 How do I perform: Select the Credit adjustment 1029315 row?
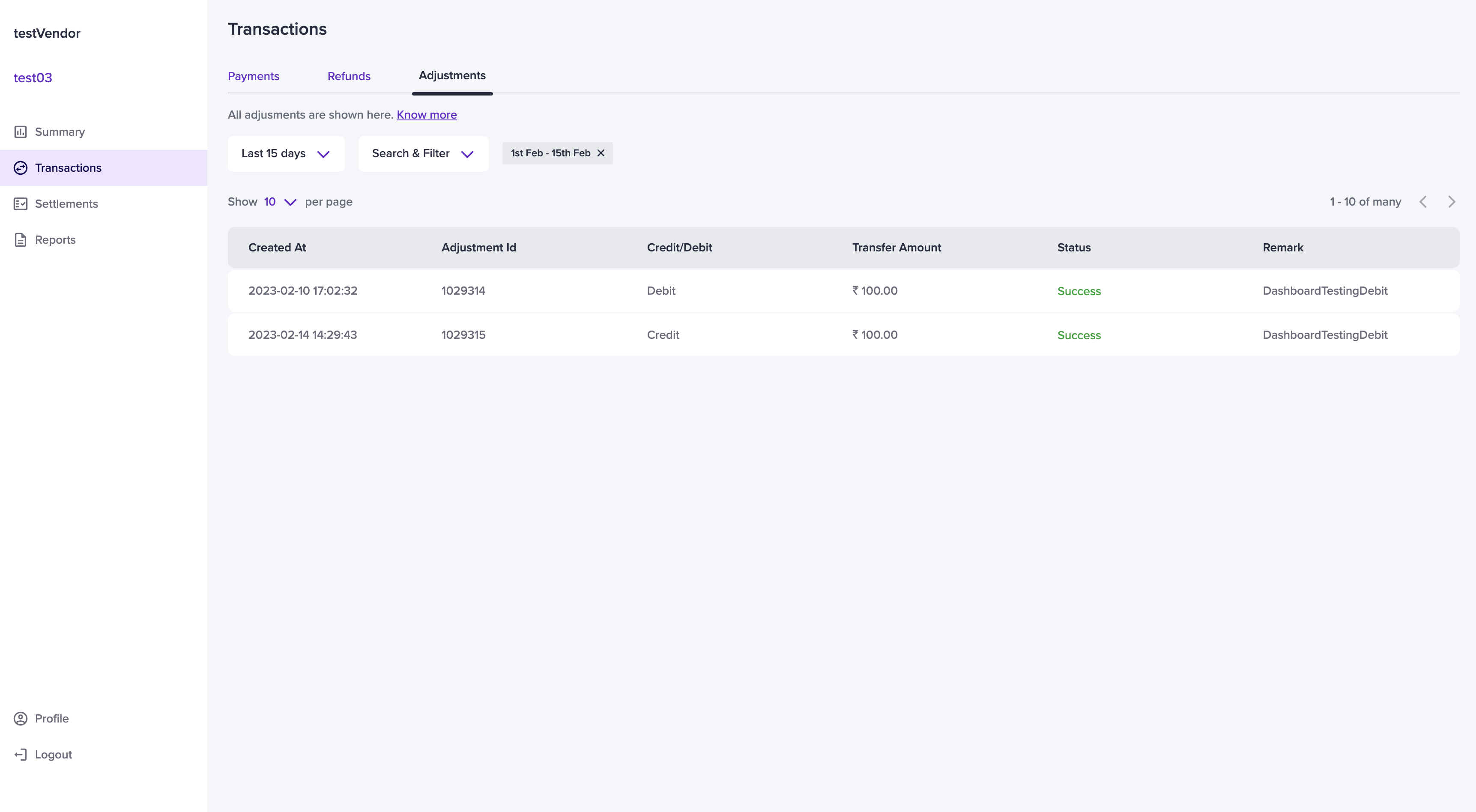463,335
